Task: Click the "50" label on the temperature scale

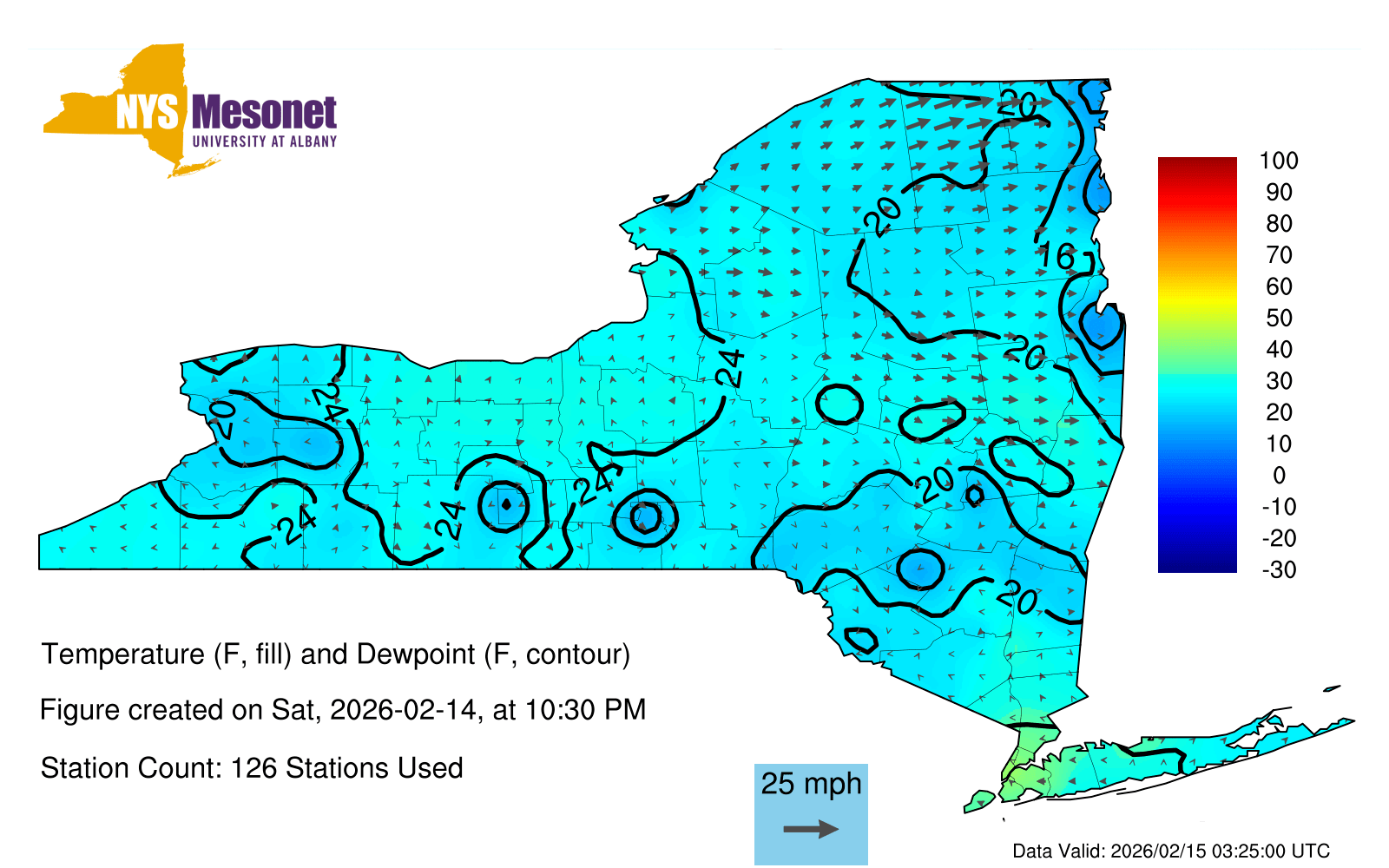Action: (1278, 318)
